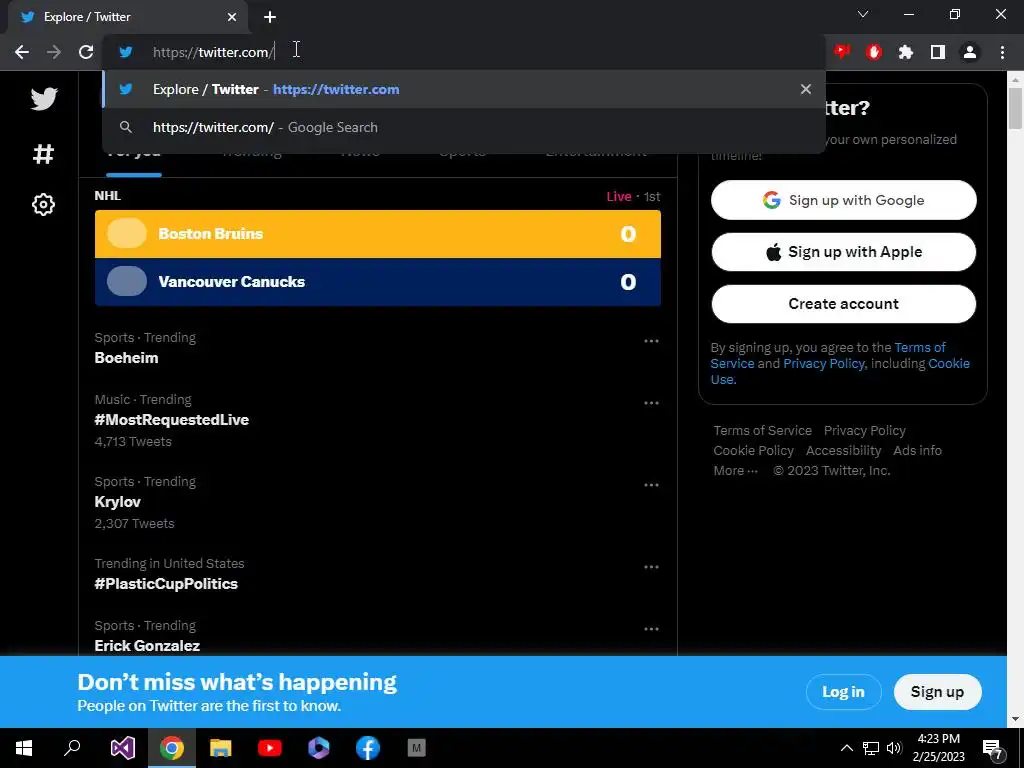
Task: Open the Chrome side panel icon
Action: [938, 52]
